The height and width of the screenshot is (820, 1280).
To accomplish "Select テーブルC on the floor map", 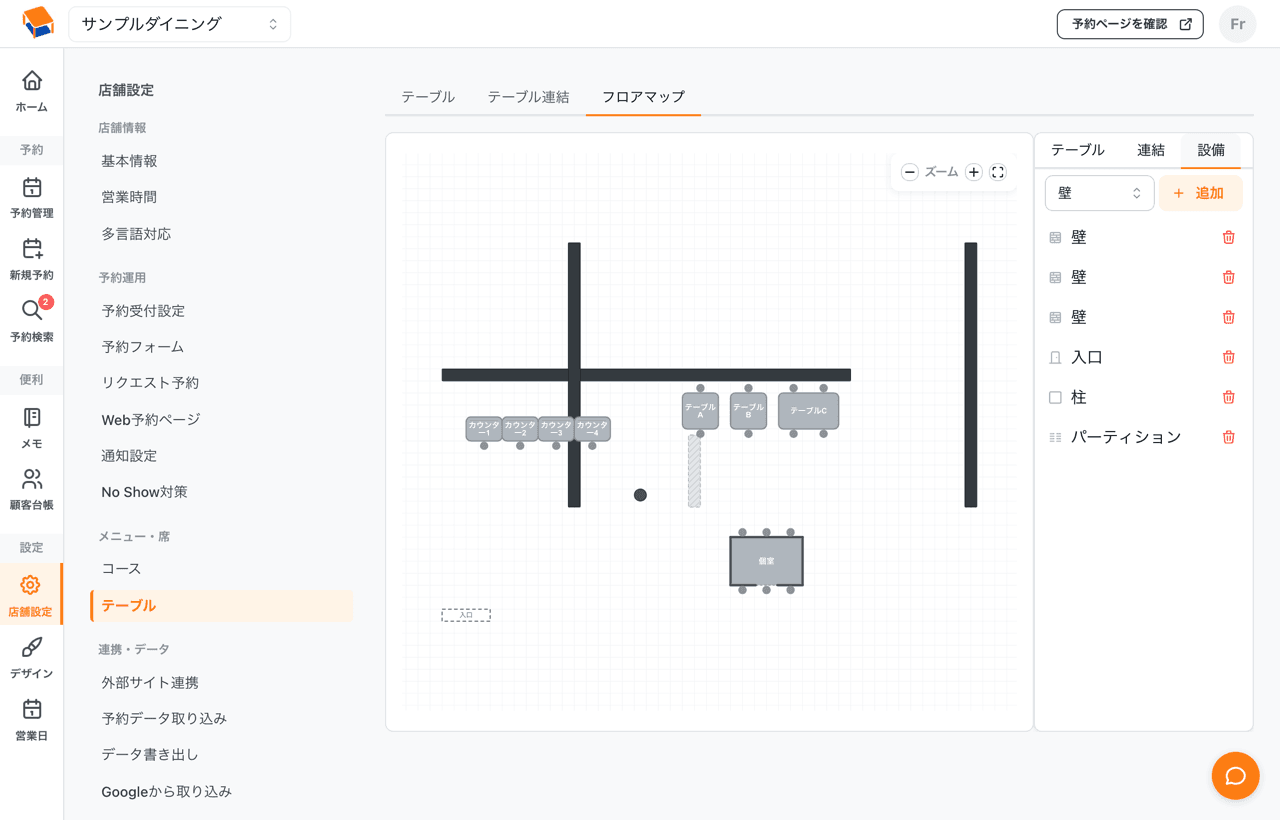I will pos(808,411).
